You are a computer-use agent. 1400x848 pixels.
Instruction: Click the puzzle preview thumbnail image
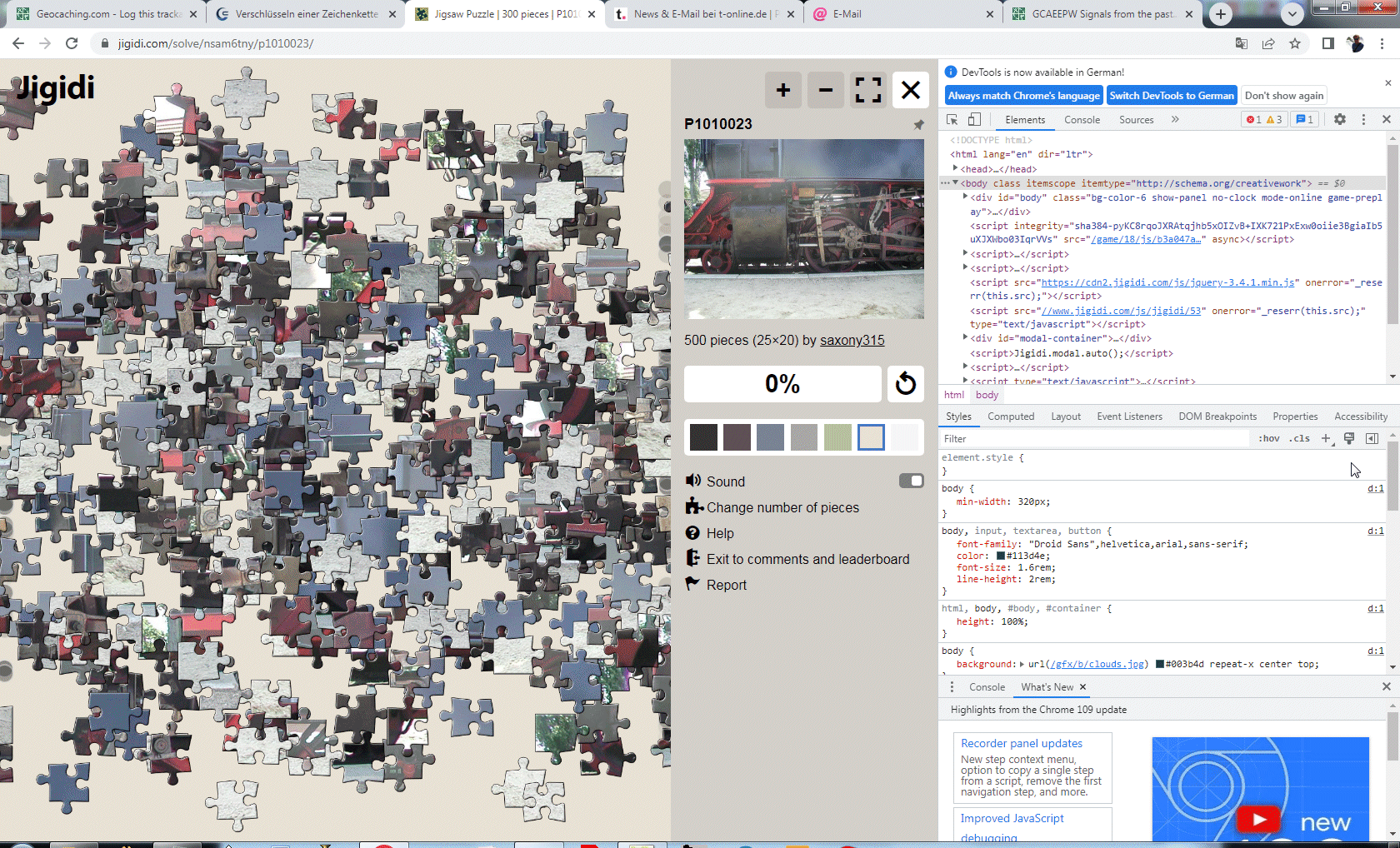(x=803, y=229)
